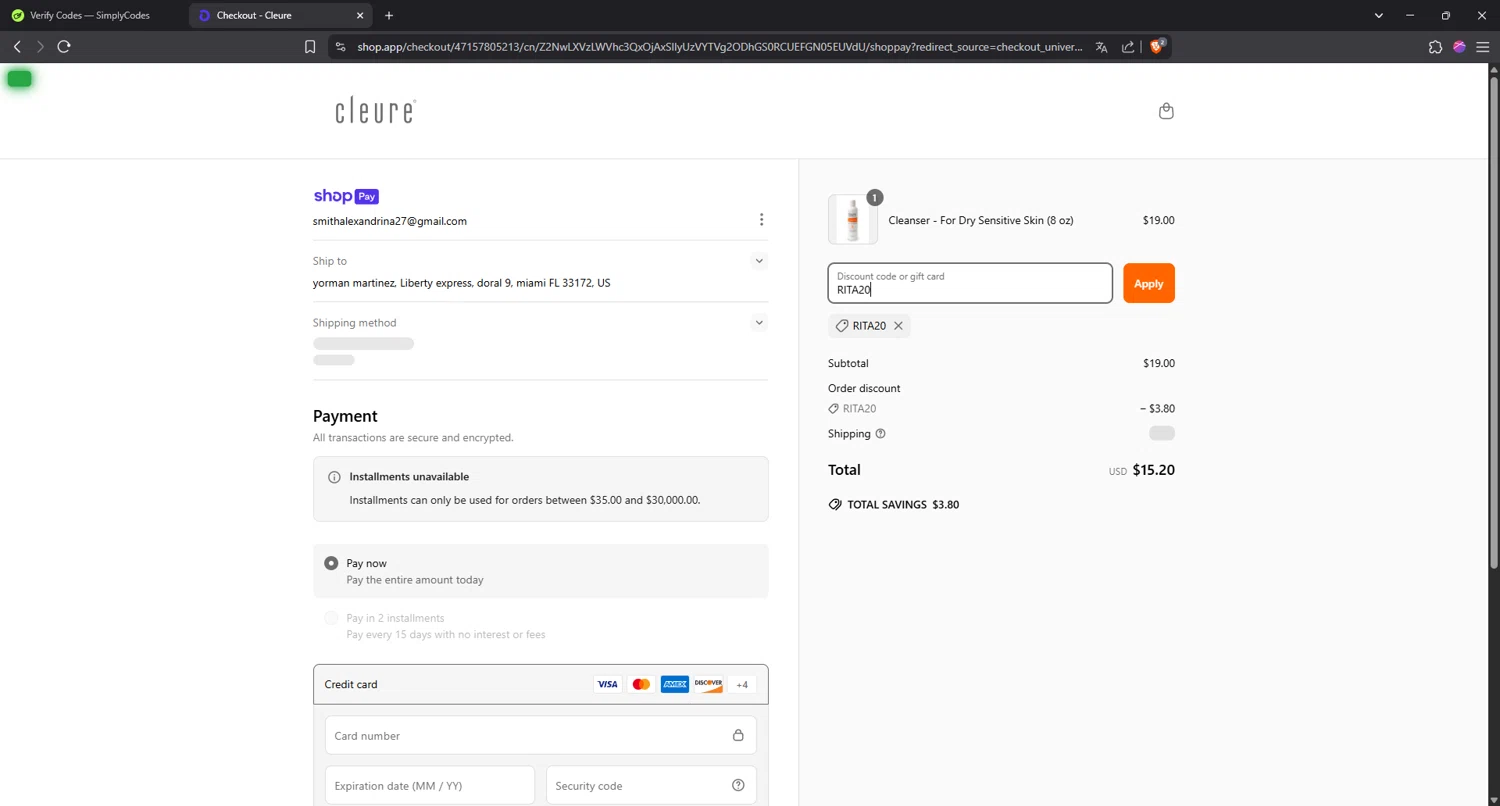This screenshot has height=806, width=1500.
Task: Click the Expiration date field
Action: pyautogui.click(x=430, y=786)
